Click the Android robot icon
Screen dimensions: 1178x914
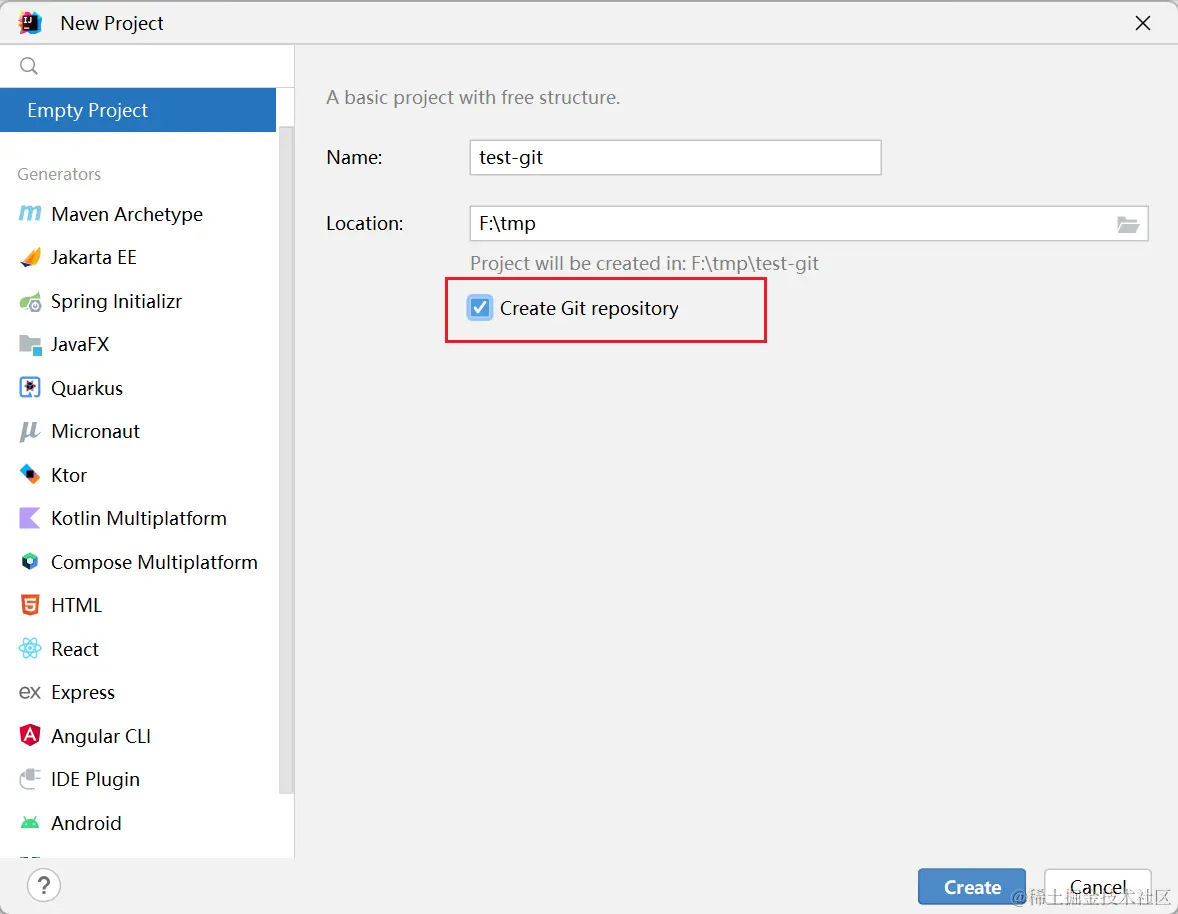pos(30,823)
